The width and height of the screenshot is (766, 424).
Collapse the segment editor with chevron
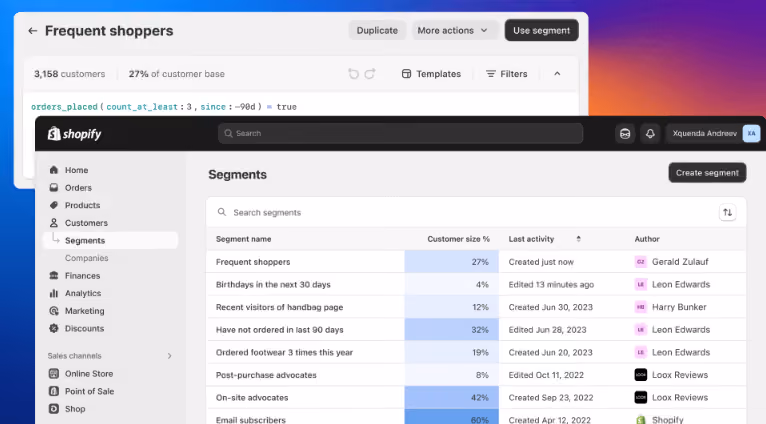(x=557, y=74)
